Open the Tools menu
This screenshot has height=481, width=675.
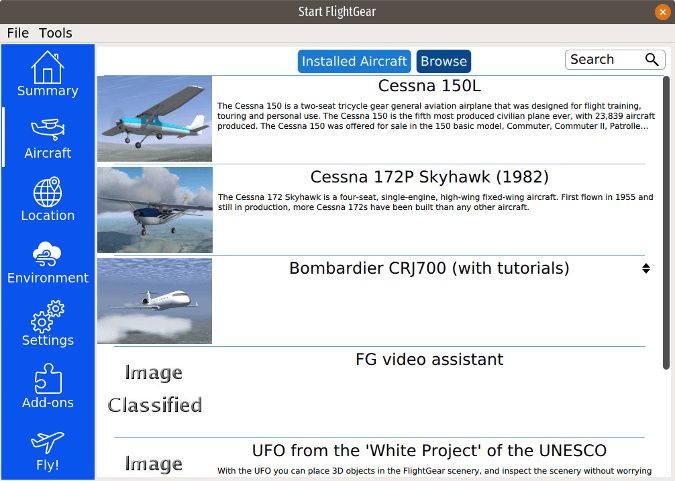point(56,33)
